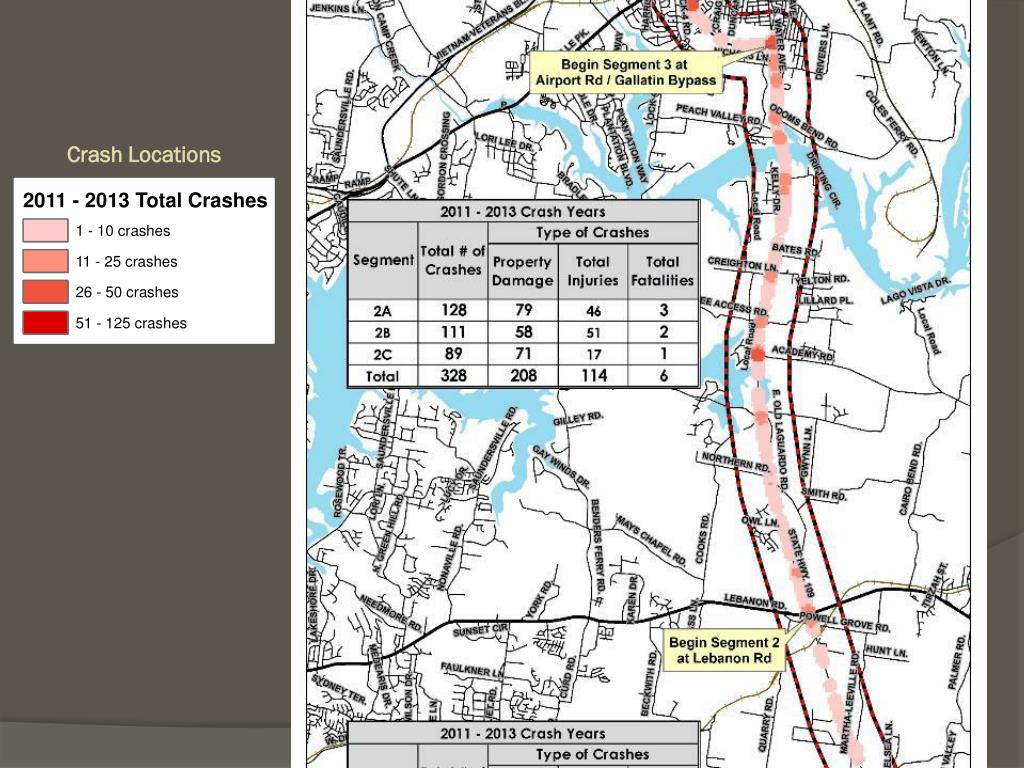The height and width of the screenshot is (768, 1024).
Task: Click the '2C' segment row label
Action: point(382,355)
